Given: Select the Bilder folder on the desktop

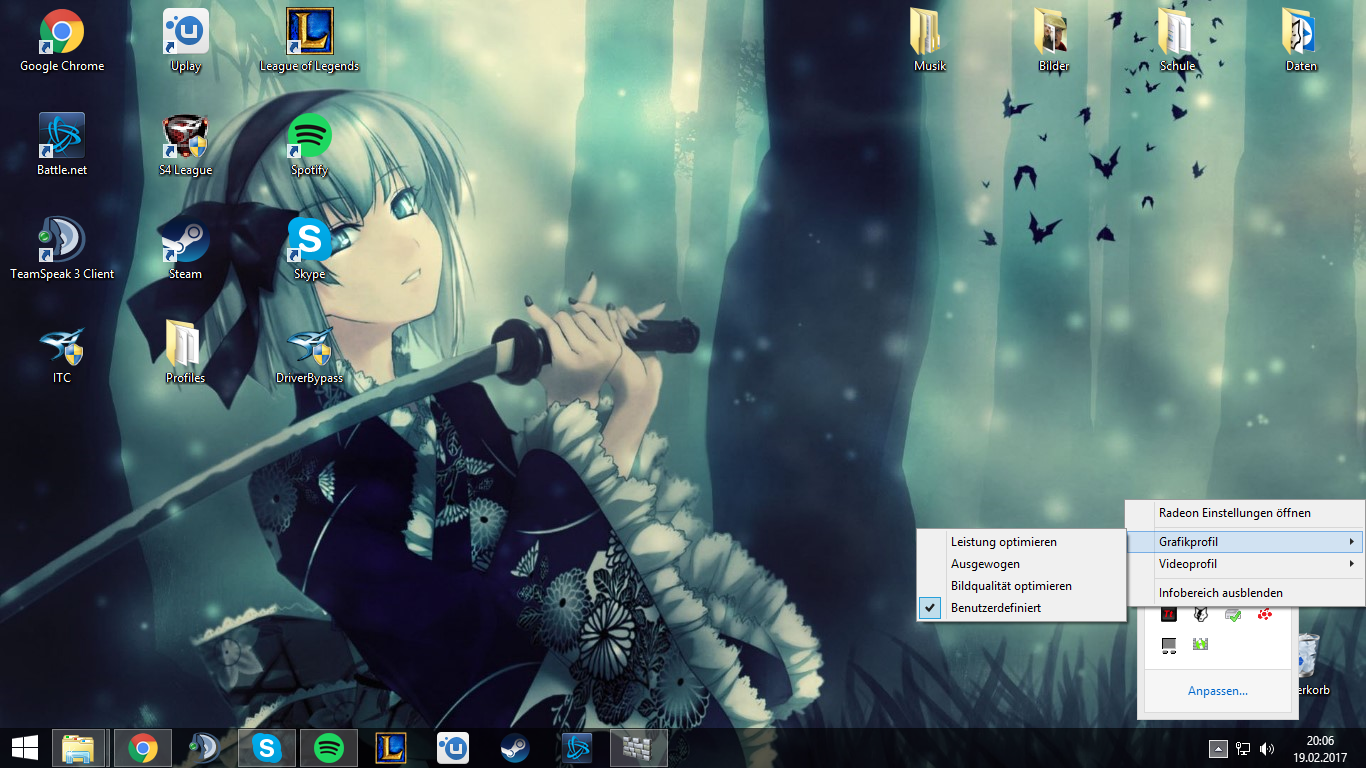Looking at the screenshot, I should click(x=1054, y=40).
